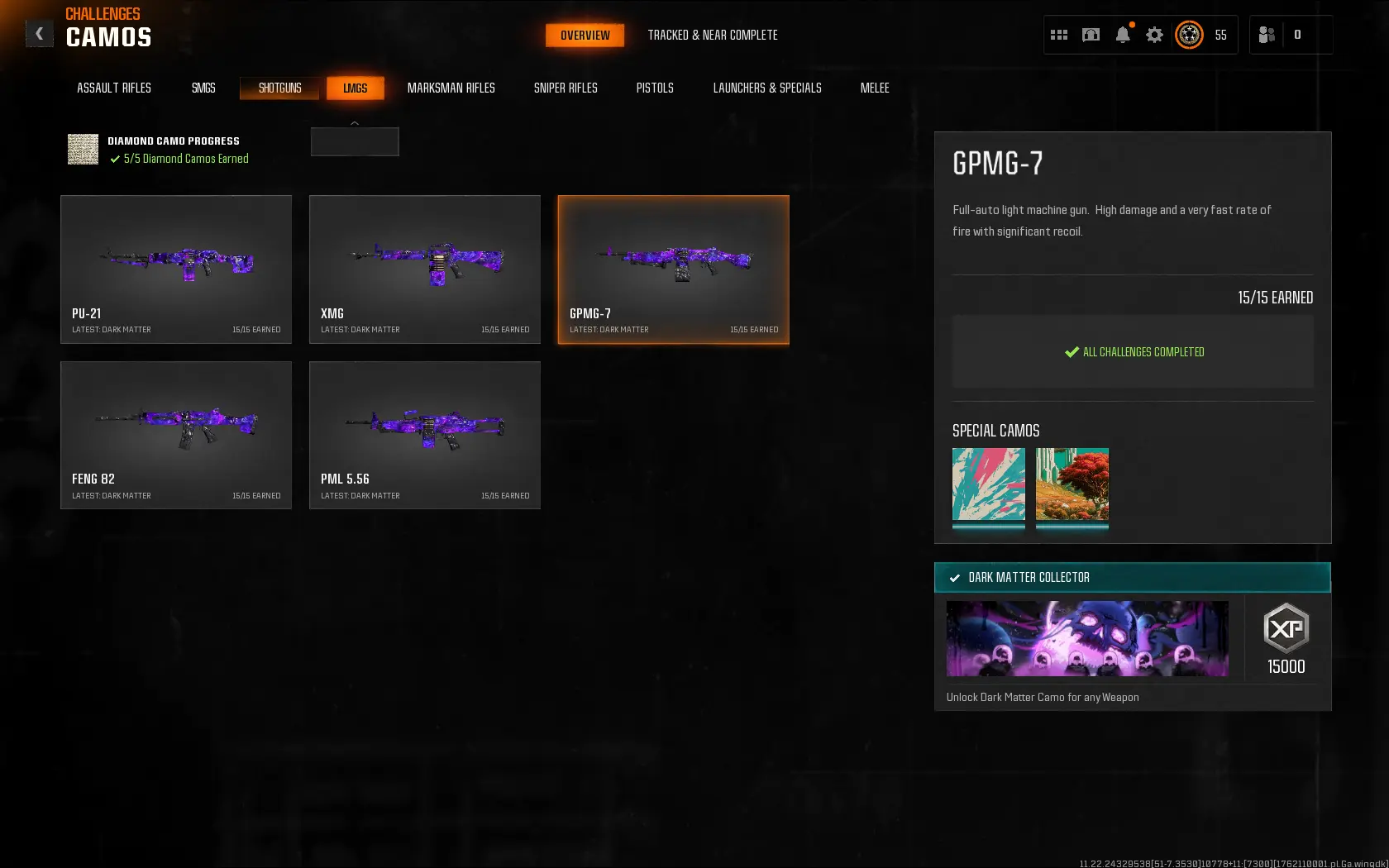Select the FENG 82 weapon card
The image size is (1389, 868).
[x=175, y=435]
